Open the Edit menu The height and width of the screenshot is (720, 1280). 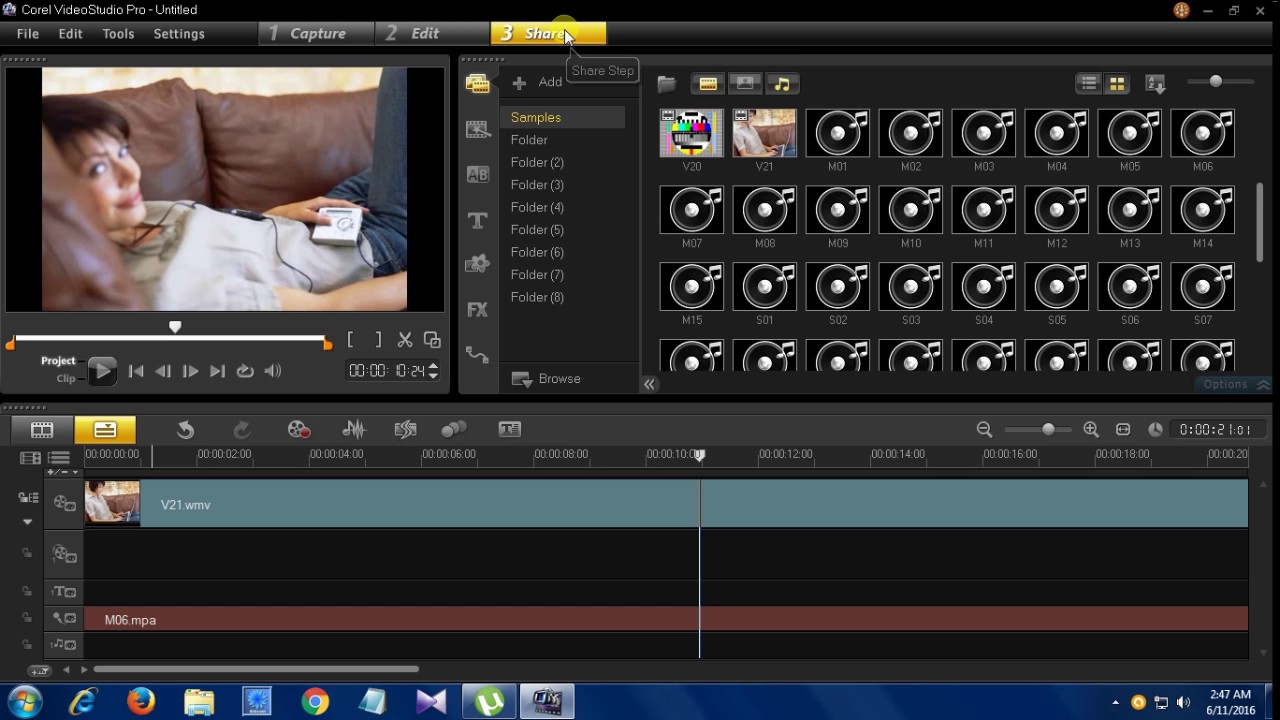click(x=70, y=34)
